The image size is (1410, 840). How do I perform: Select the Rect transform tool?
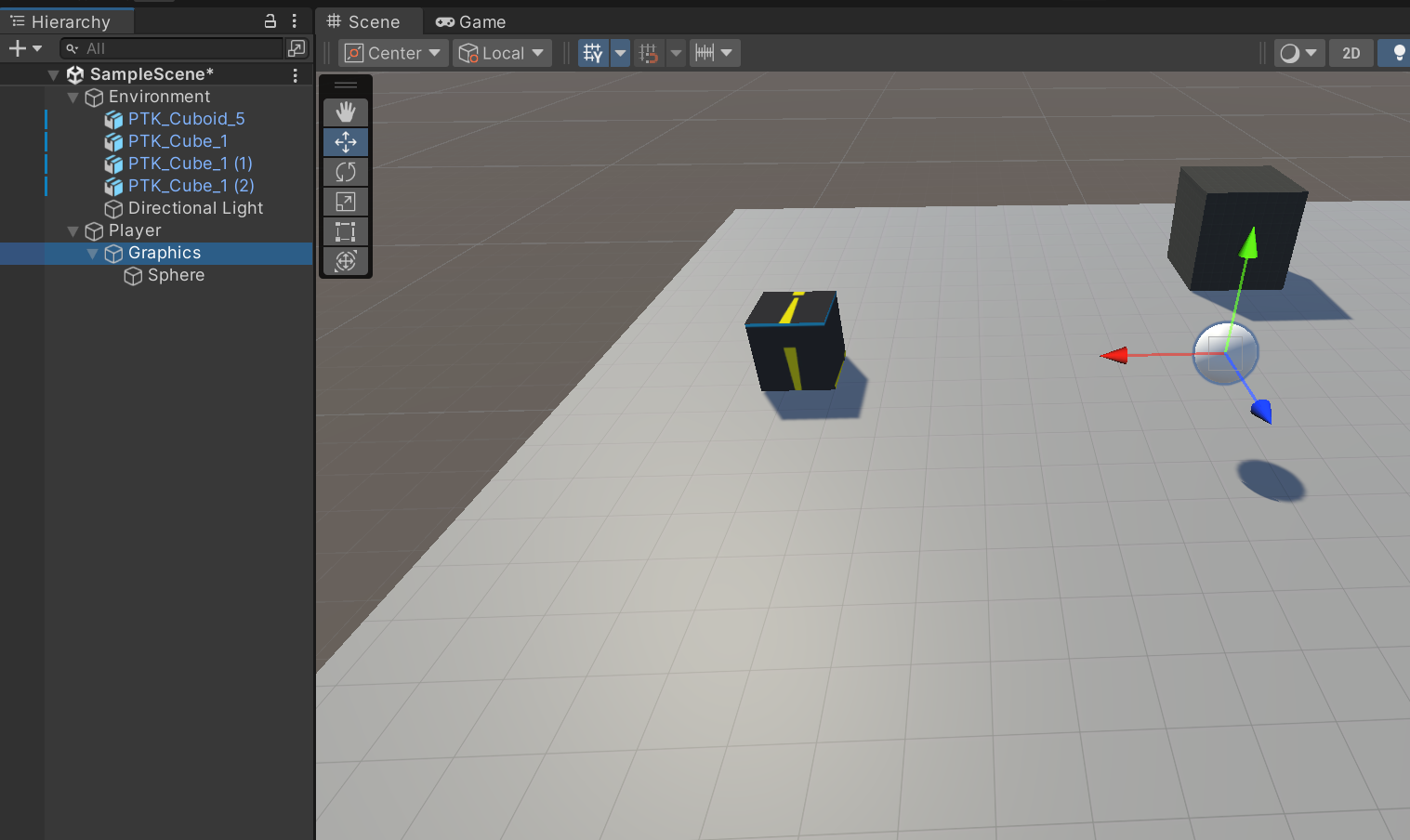[x=346, y=231]
